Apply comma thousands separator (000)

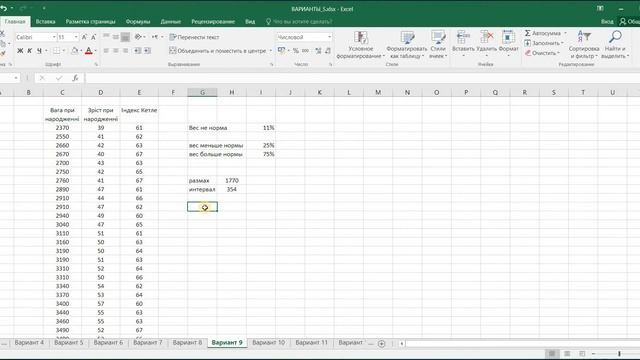[x=305, y=51]
